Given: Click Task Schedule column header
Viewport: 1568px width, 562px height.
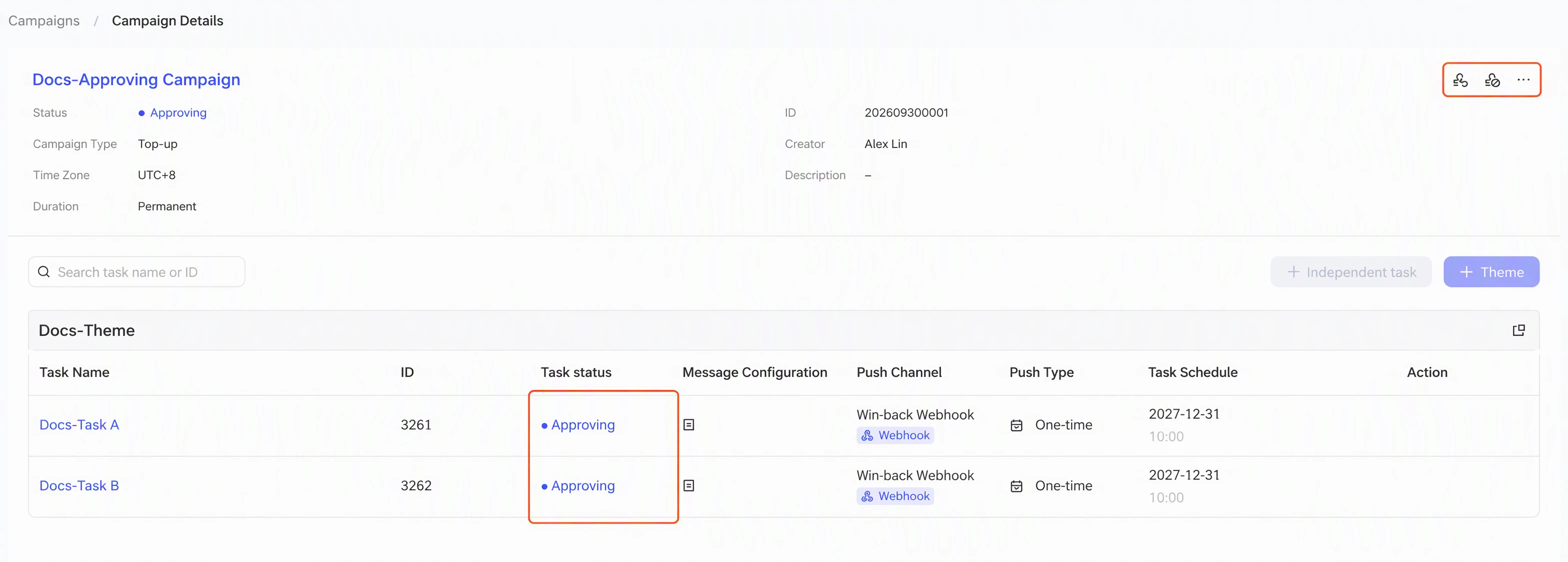Looking at the screenshot, I should click(x=1192, y=372).
